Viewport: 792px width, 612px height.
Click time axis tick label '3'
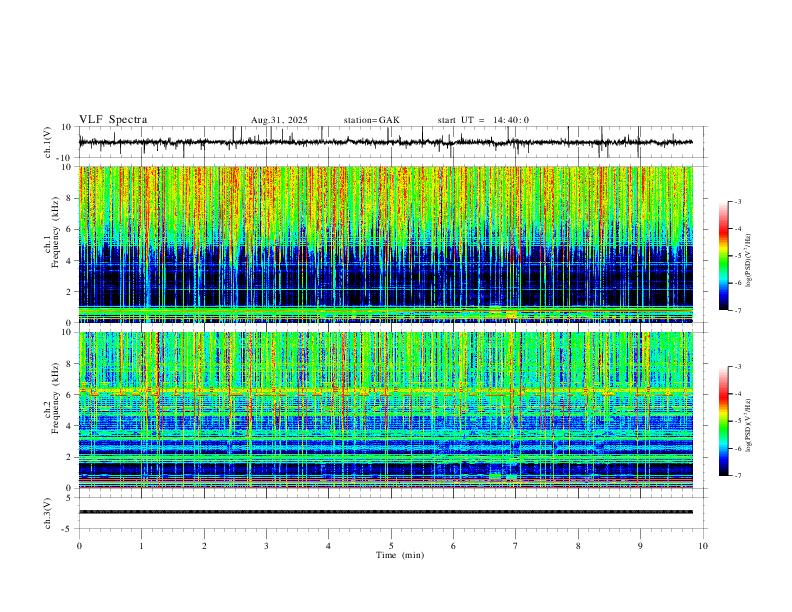coord(266,546)
